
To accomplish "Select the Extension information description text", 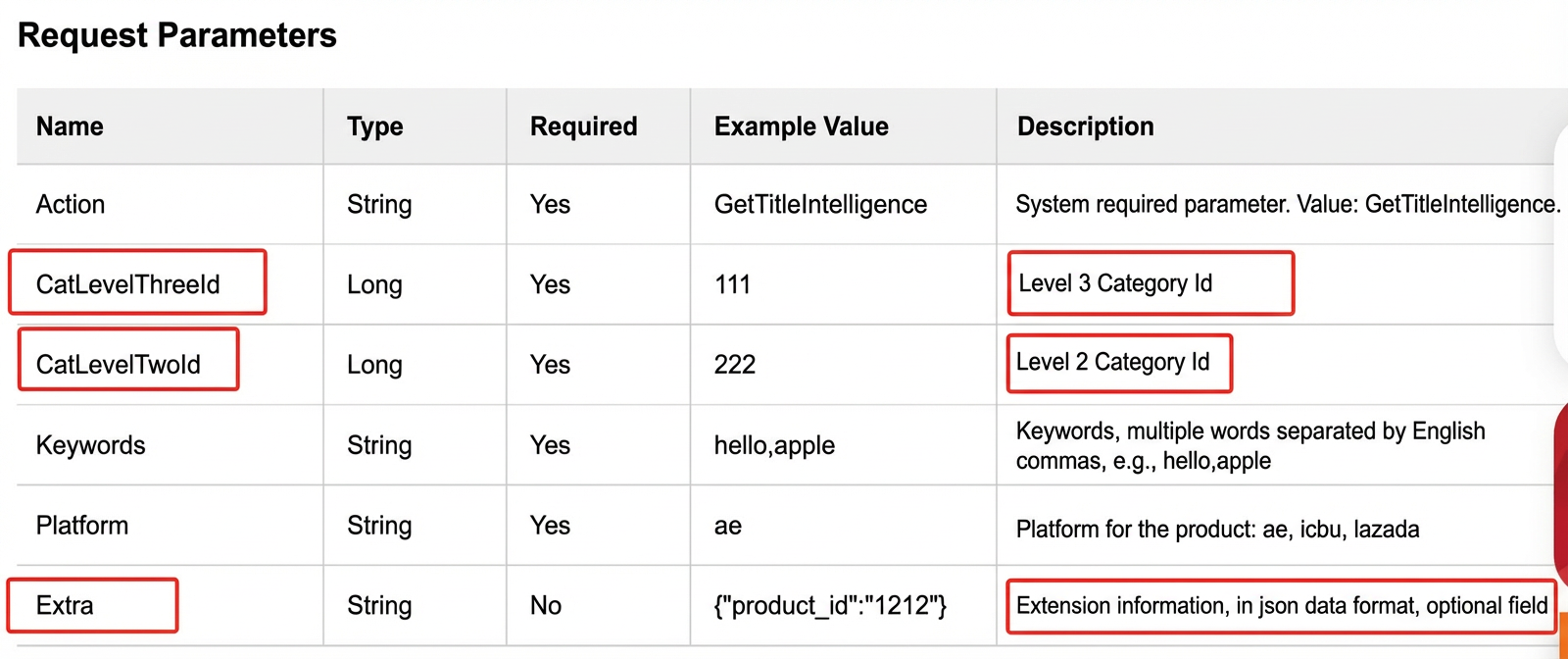I will coord(1282,605).
